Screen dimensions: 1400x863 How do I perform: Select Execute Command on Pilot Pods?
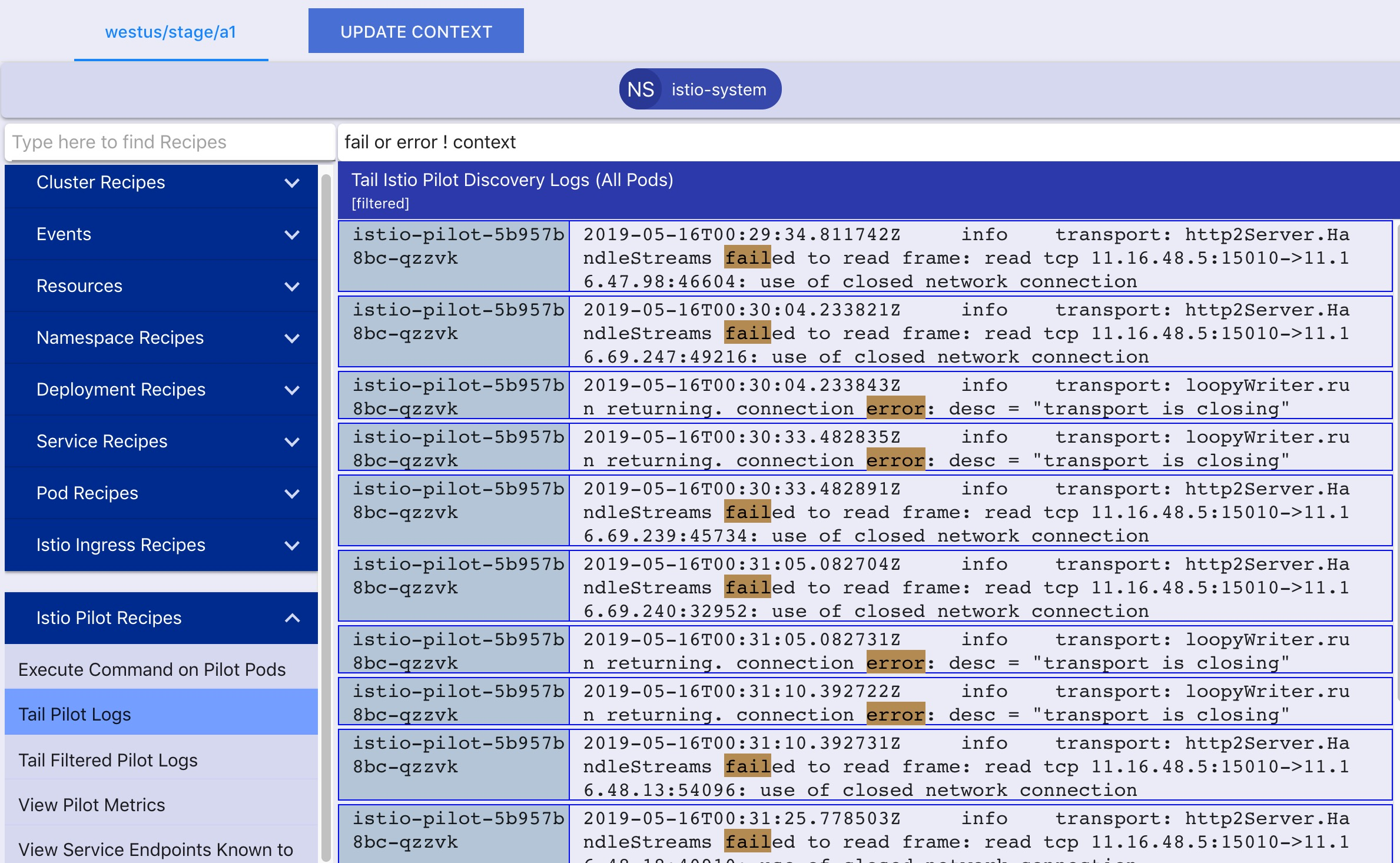[x=152, y=669]
